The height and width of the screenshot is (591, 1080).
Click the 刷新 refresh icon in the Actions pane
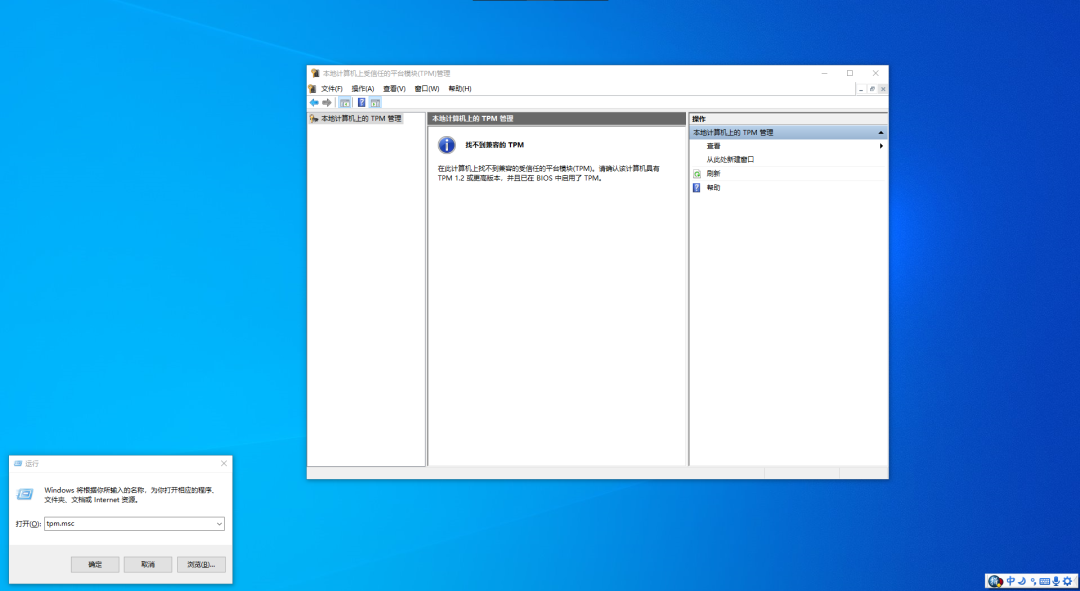pos(697,173)
